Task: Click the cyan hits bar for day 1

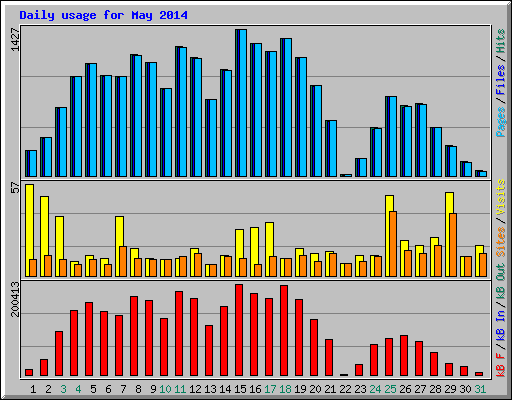Action: point(32,163)
